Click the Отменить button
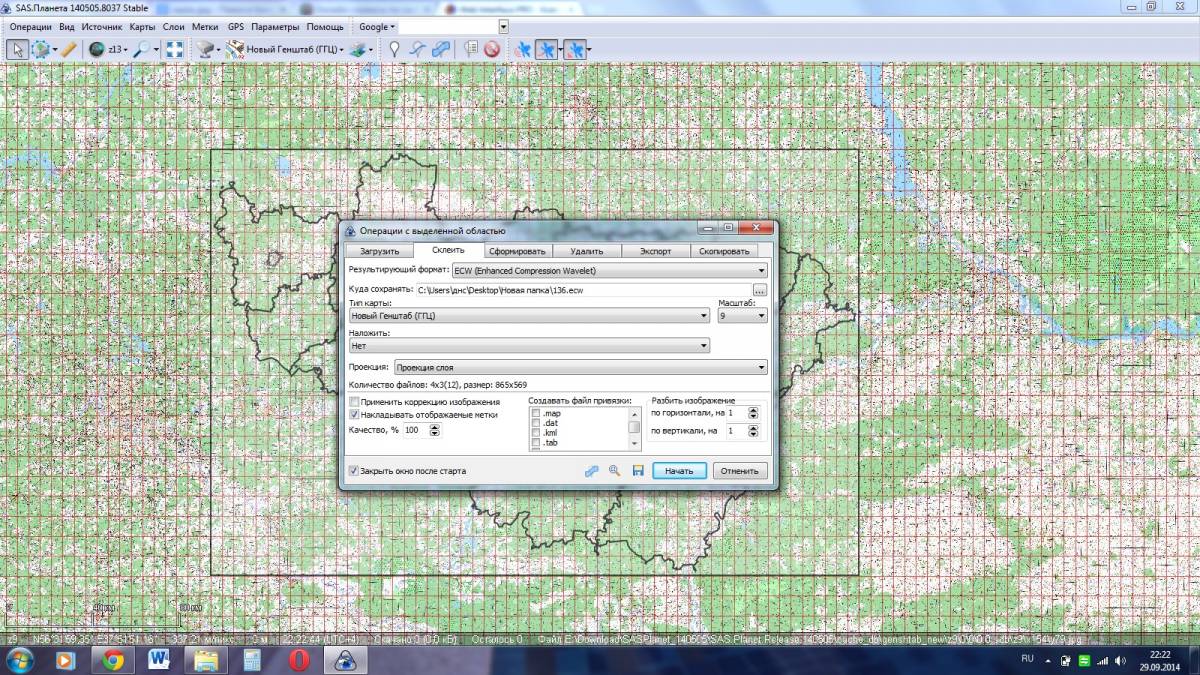This screenshot has height=675, width=1200. click(741, 470)
